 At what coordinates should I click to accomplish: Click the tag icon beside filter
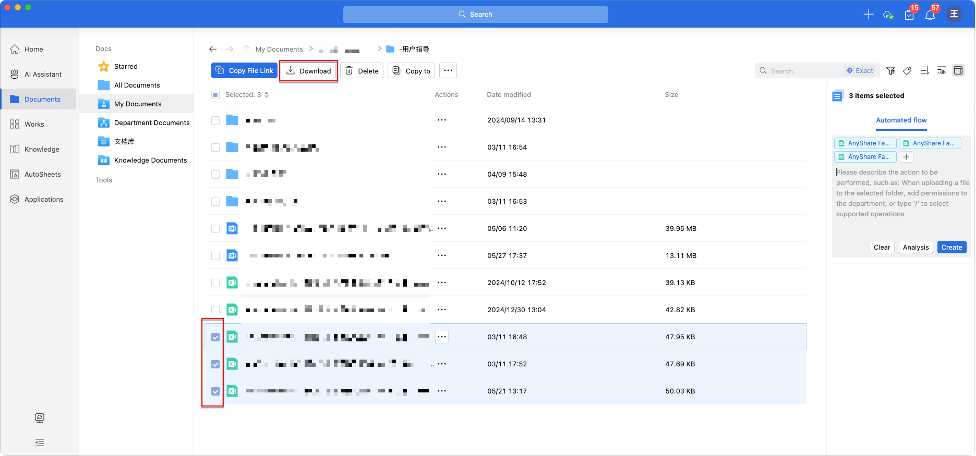pyautogui.click(x=907, y=71)
